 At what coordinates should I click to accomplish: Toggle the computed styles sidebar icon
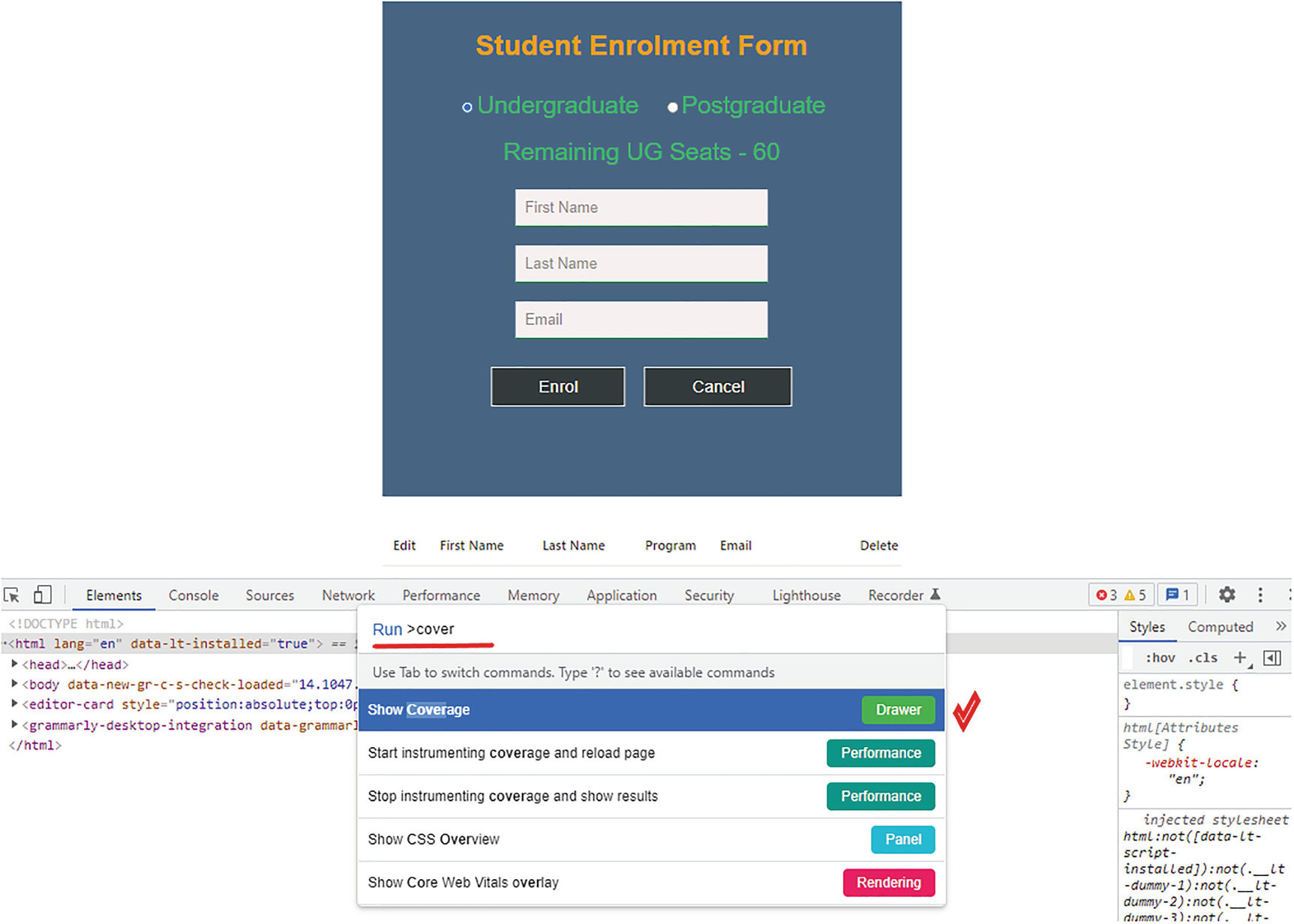coord(1272,658)
